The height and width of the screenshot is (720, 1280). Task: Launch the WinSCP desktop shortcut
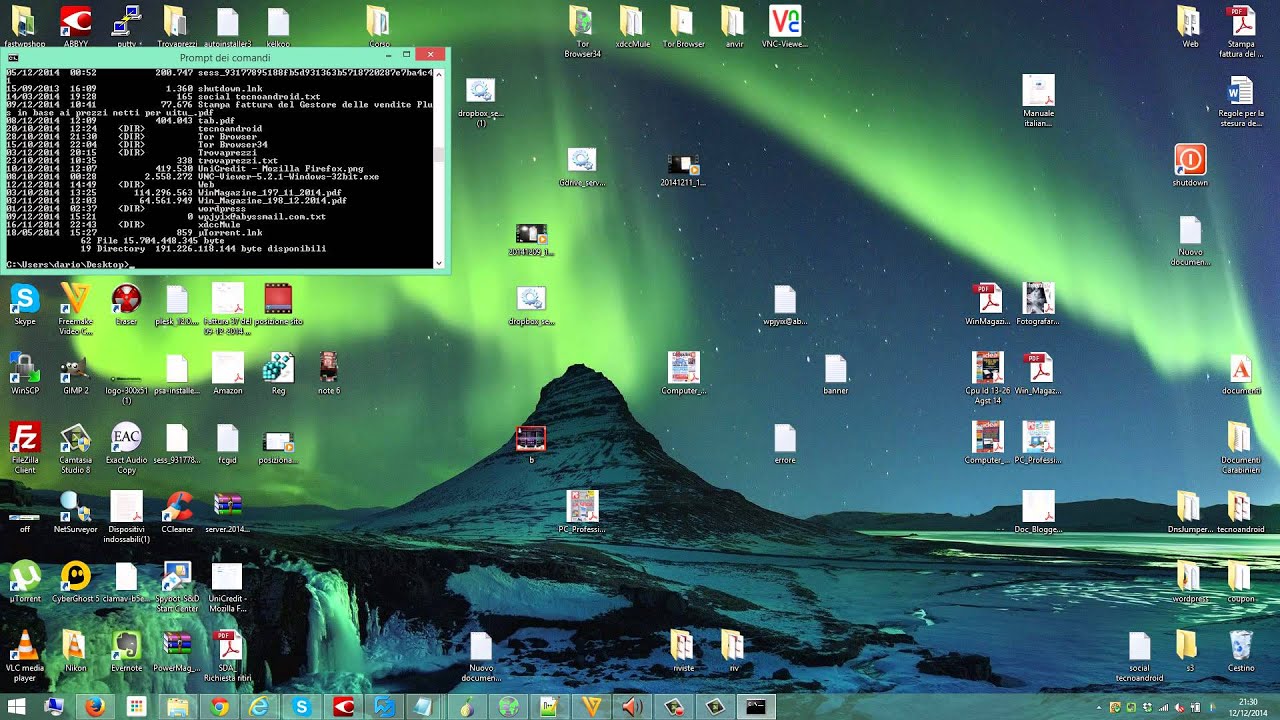25,373
